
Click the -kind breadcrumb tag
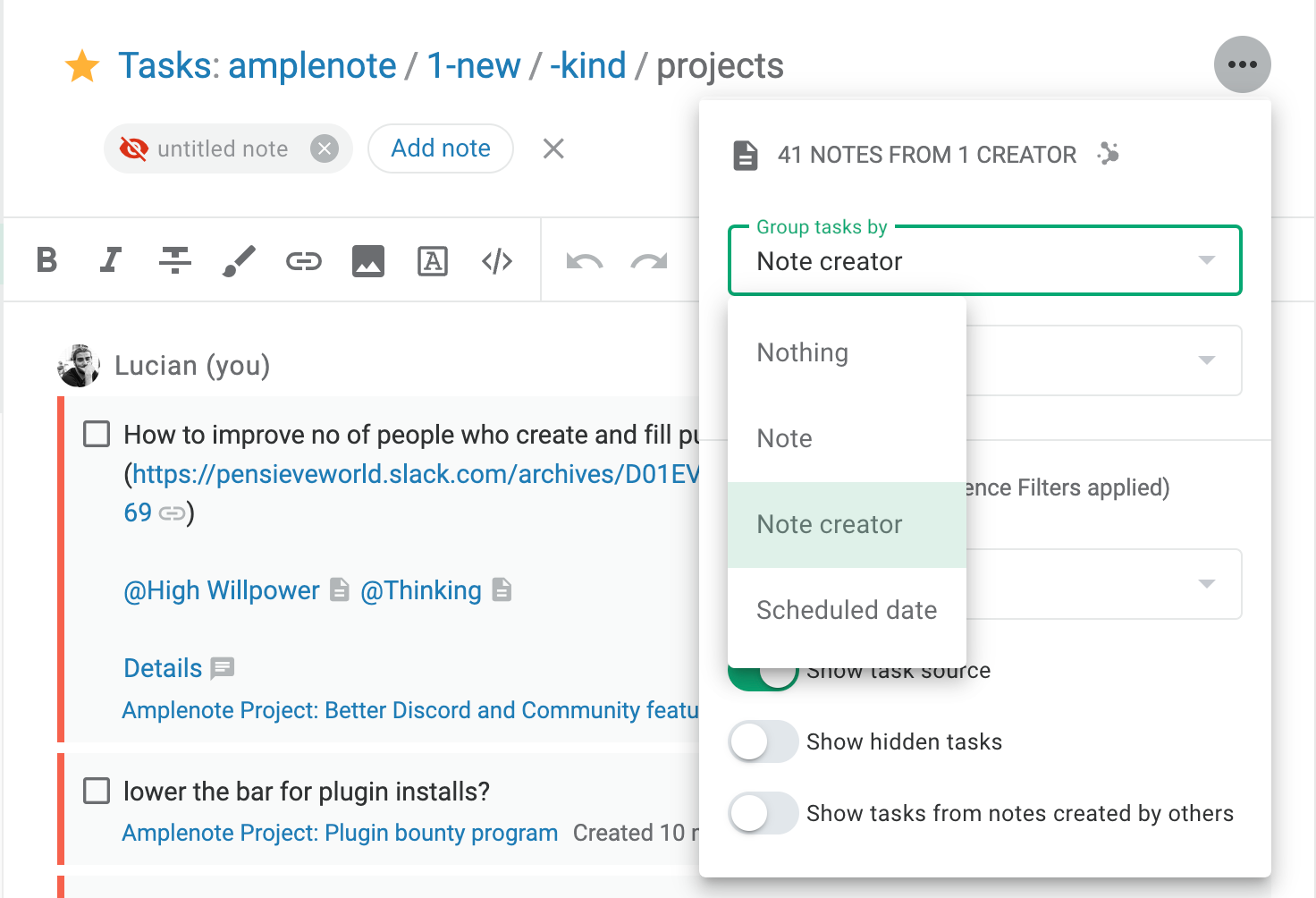click(587, 65)
